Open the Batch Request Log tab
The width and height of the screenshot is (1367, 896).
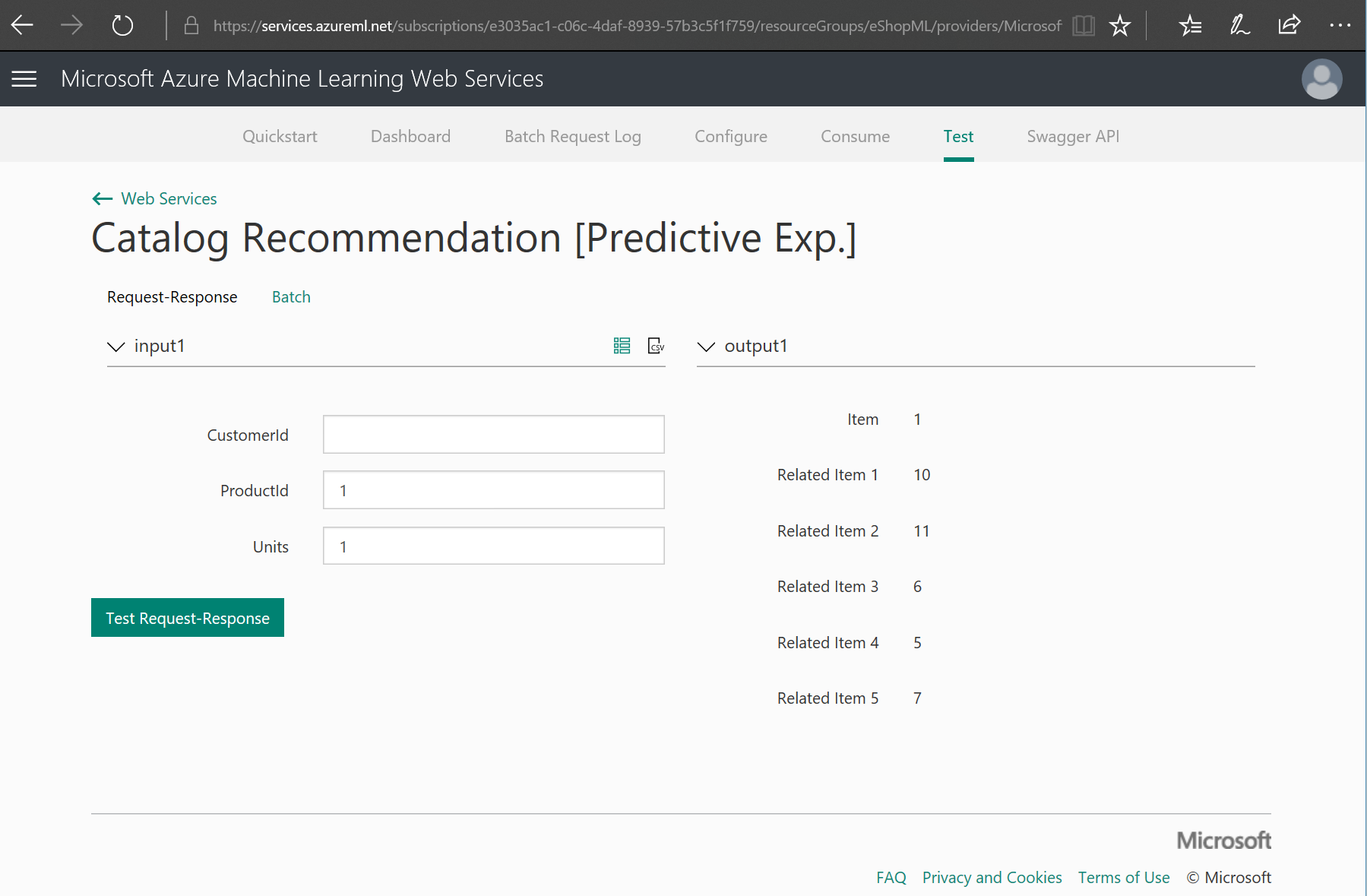pos(573,137)
